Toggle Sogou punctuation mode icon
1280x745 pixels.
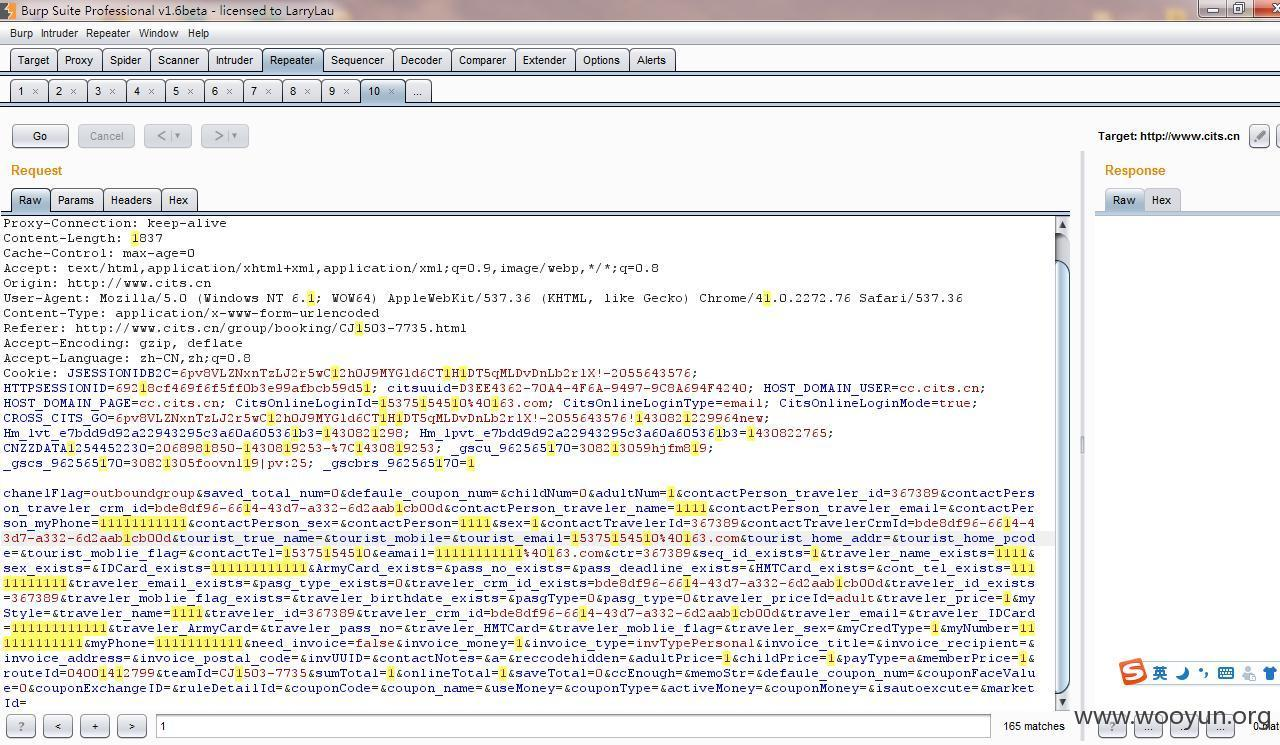pos(1203,673)
